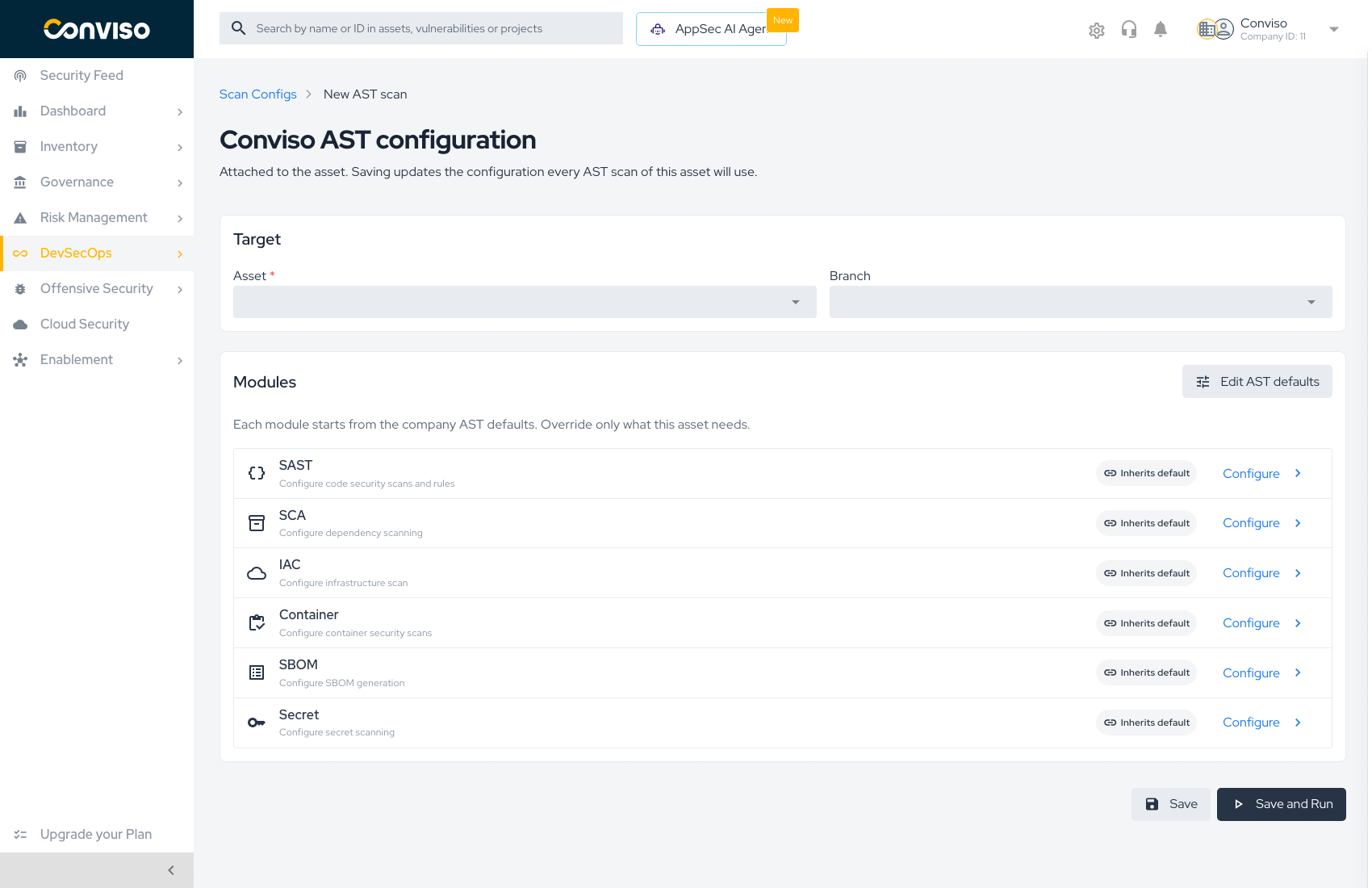Open the Inventory menu item
Image resolution: width=1372 pixels, height=888 pixels.
97,146
